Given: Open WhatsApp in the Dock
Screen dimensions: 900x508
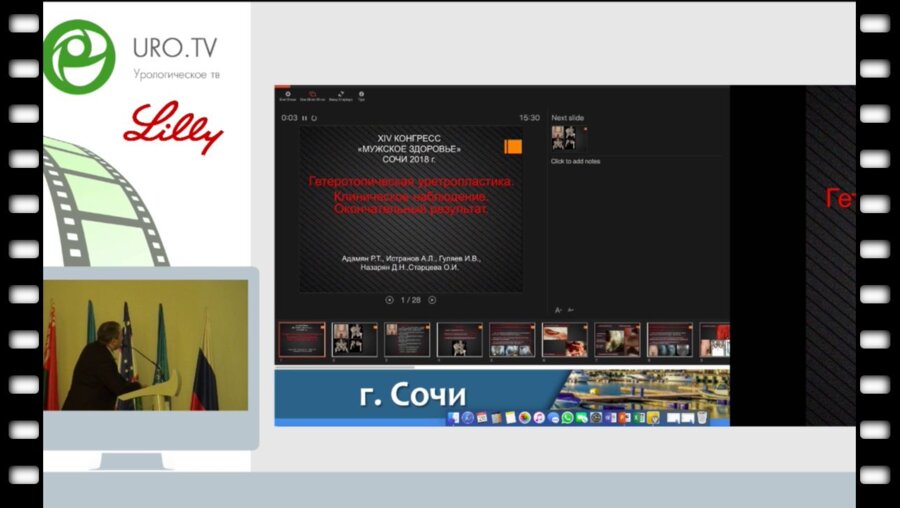Looking at the screenshot, I should [x=567, y=417].
